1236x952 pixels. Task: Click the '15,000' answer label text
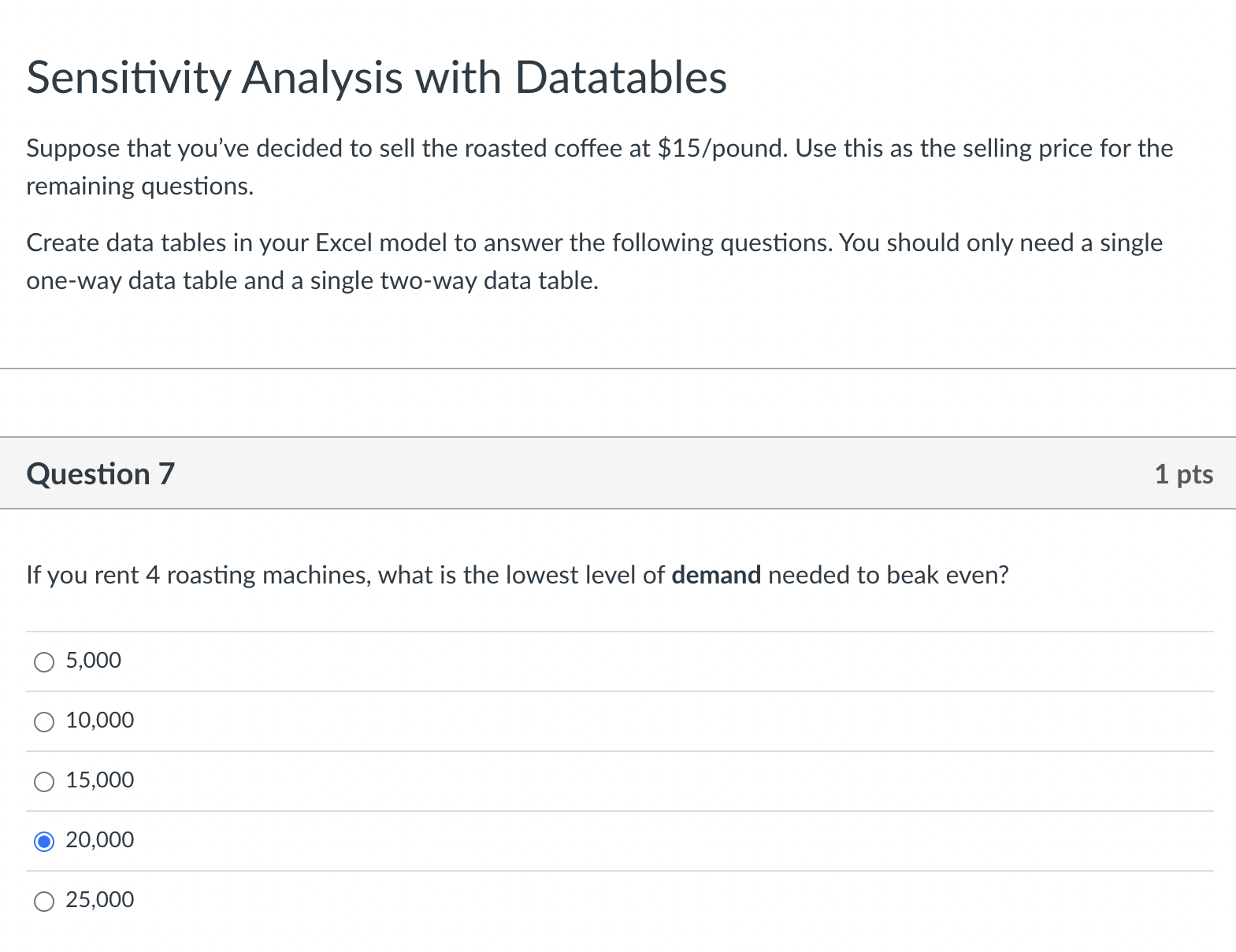[99, 780]
